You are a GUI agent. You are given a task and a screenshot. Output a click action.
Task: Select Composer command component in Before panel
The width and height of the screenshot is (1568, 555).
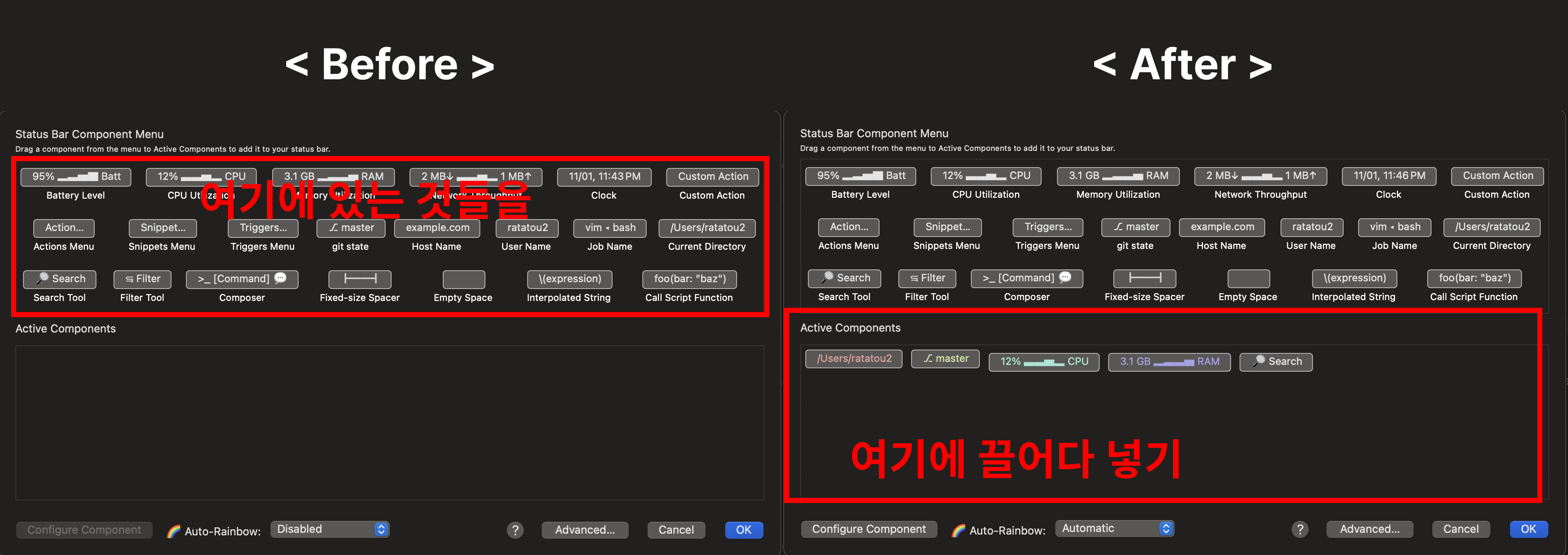[x=242, y=279]
